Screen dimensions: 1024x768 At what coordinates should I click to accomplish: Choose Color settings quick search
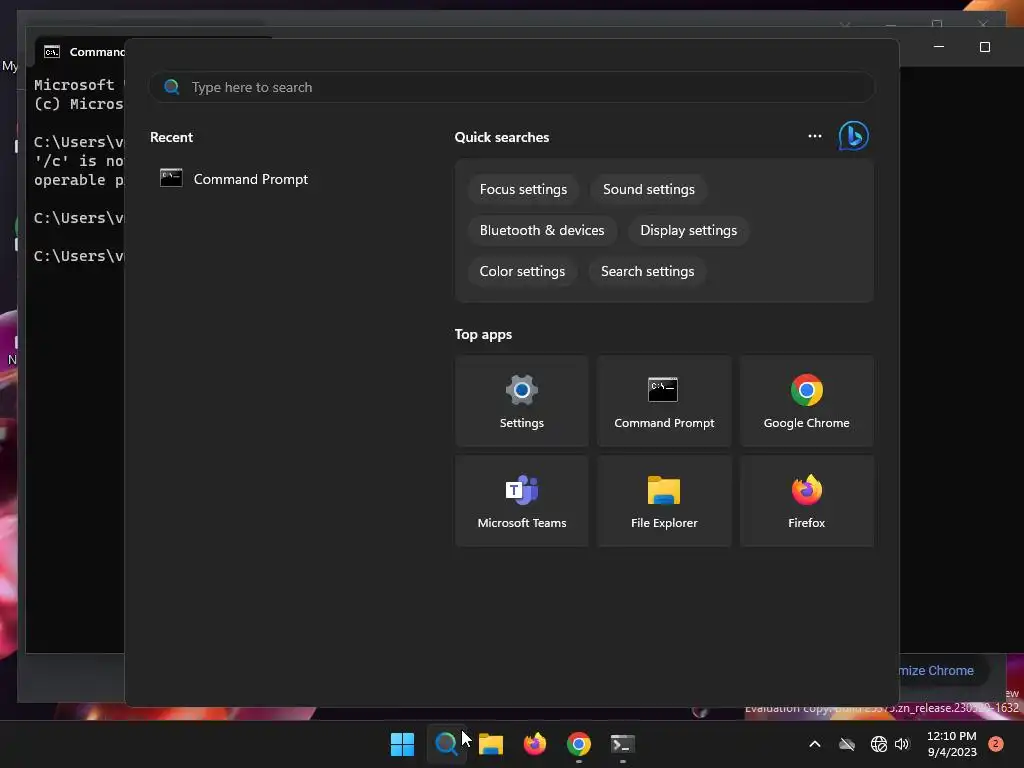click(x=522, y=272)
